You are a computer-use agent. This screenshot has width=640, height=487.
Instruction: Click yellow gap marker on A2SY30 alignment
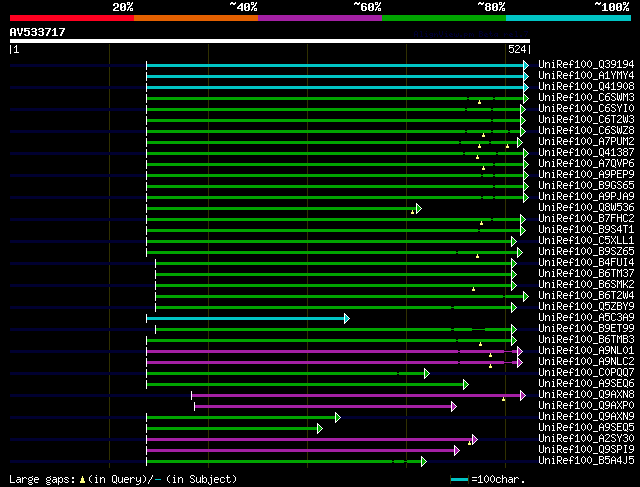point(469,443)
